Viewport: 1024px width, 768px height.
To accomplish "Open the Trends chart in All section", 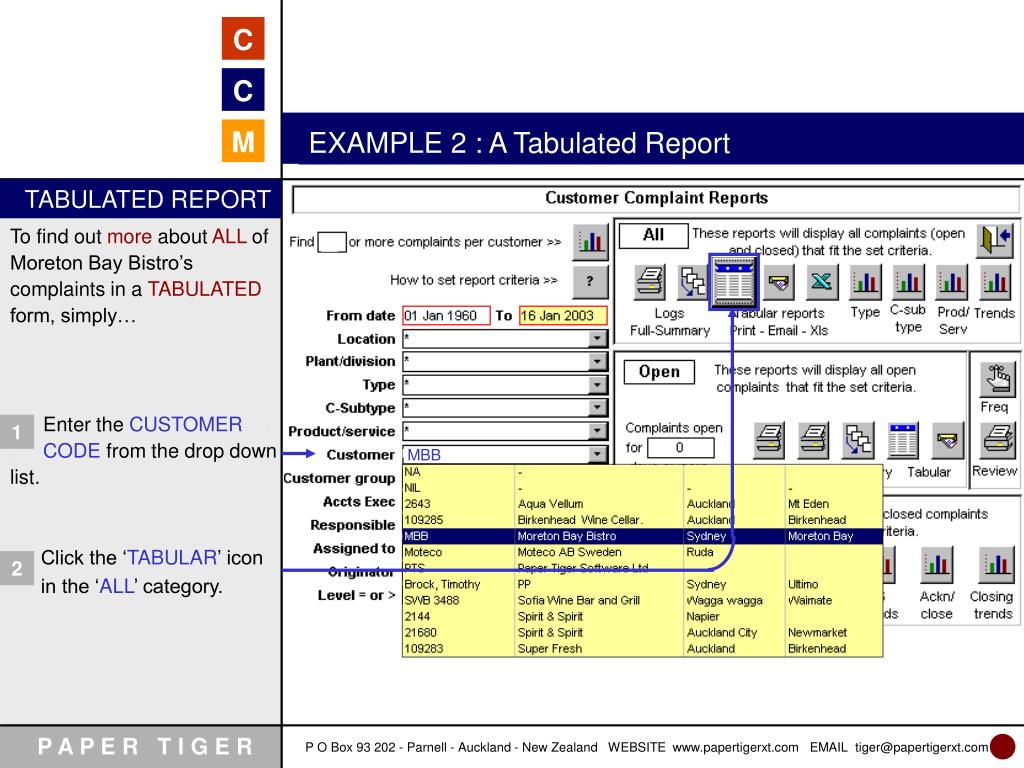I will [995, 282].
